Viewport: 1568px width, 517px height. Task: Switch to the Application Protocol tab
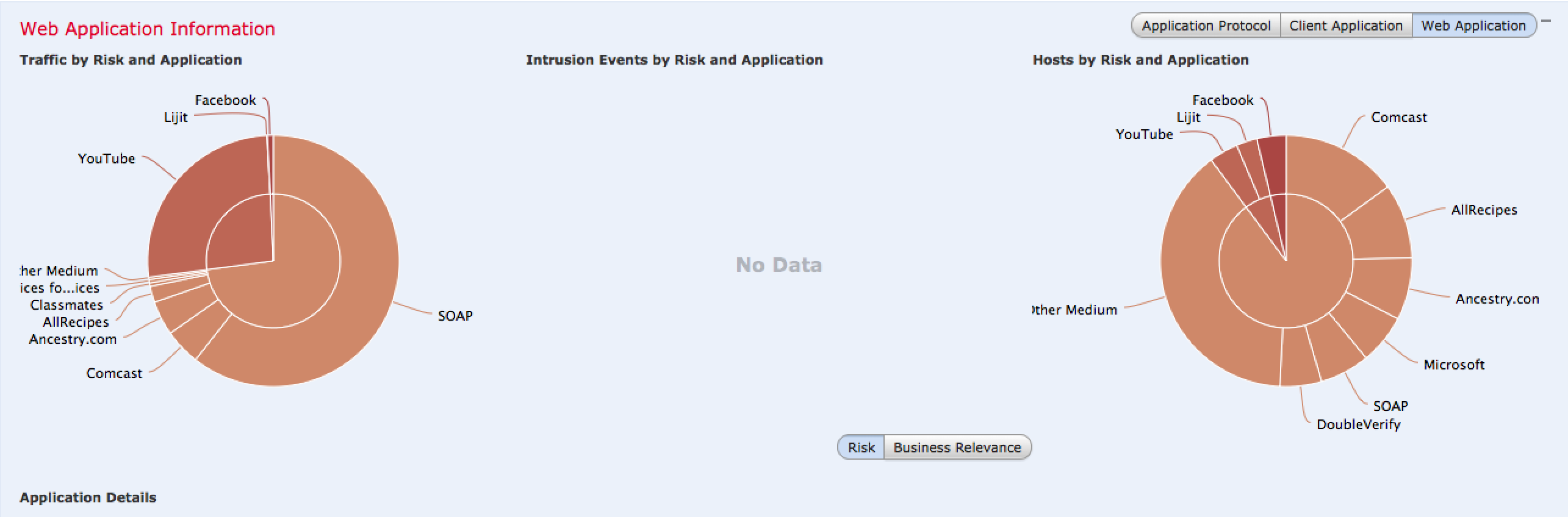pos(1206,26)
